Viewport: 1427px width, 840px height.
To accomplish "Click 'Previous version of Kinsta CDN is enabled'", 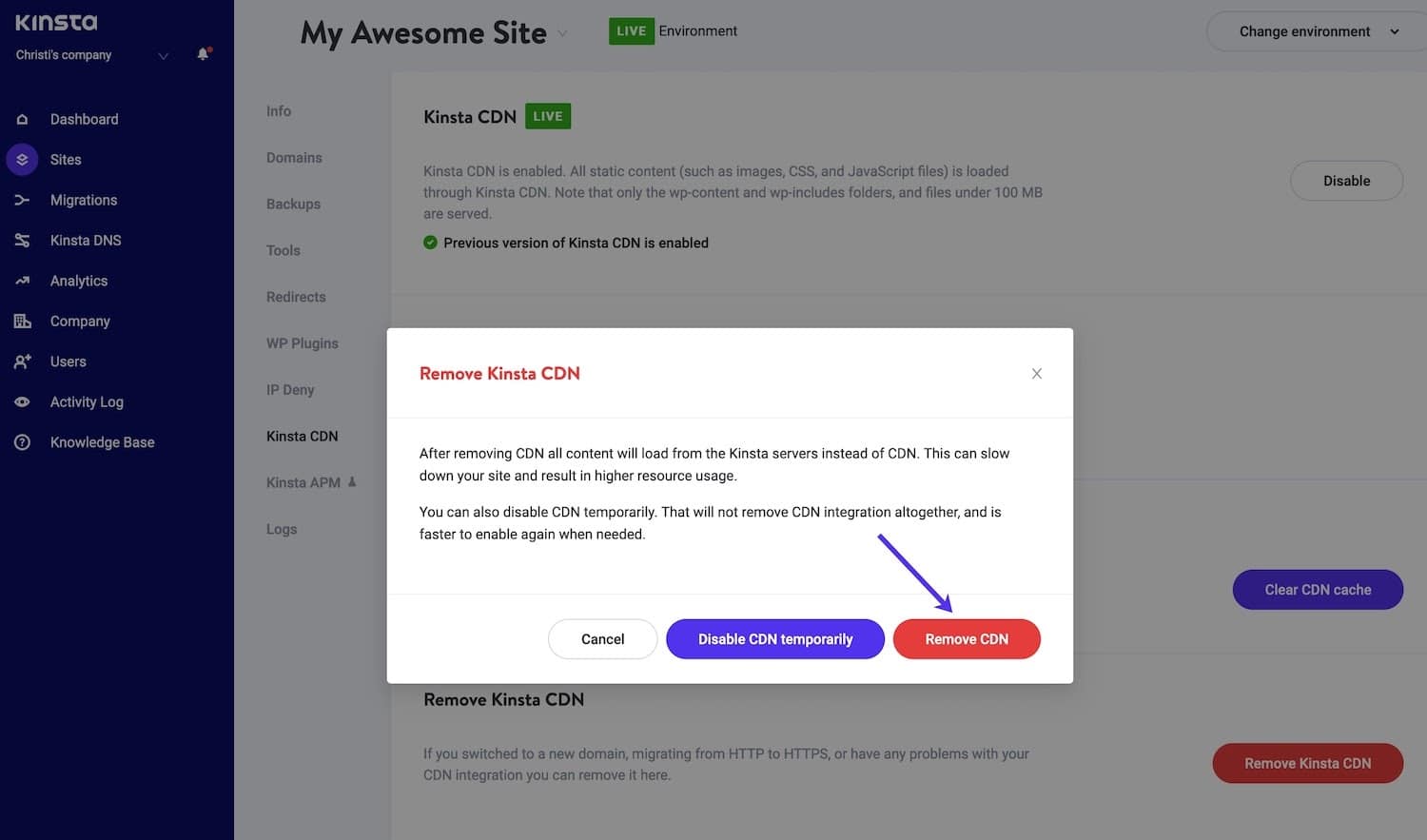I will pos(576,243).
